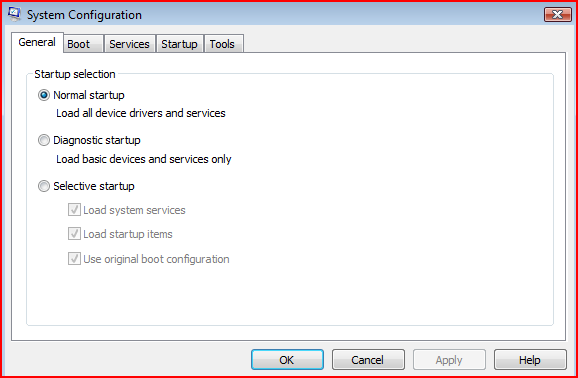Click the Load basic devices description text

point(144,159)
